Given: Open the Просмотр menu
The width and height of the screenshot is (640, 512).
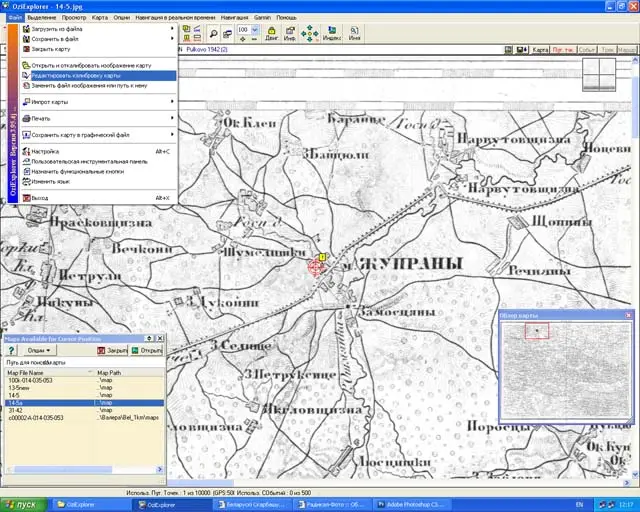Looking at the screenshot, I should tap(74, 18).
